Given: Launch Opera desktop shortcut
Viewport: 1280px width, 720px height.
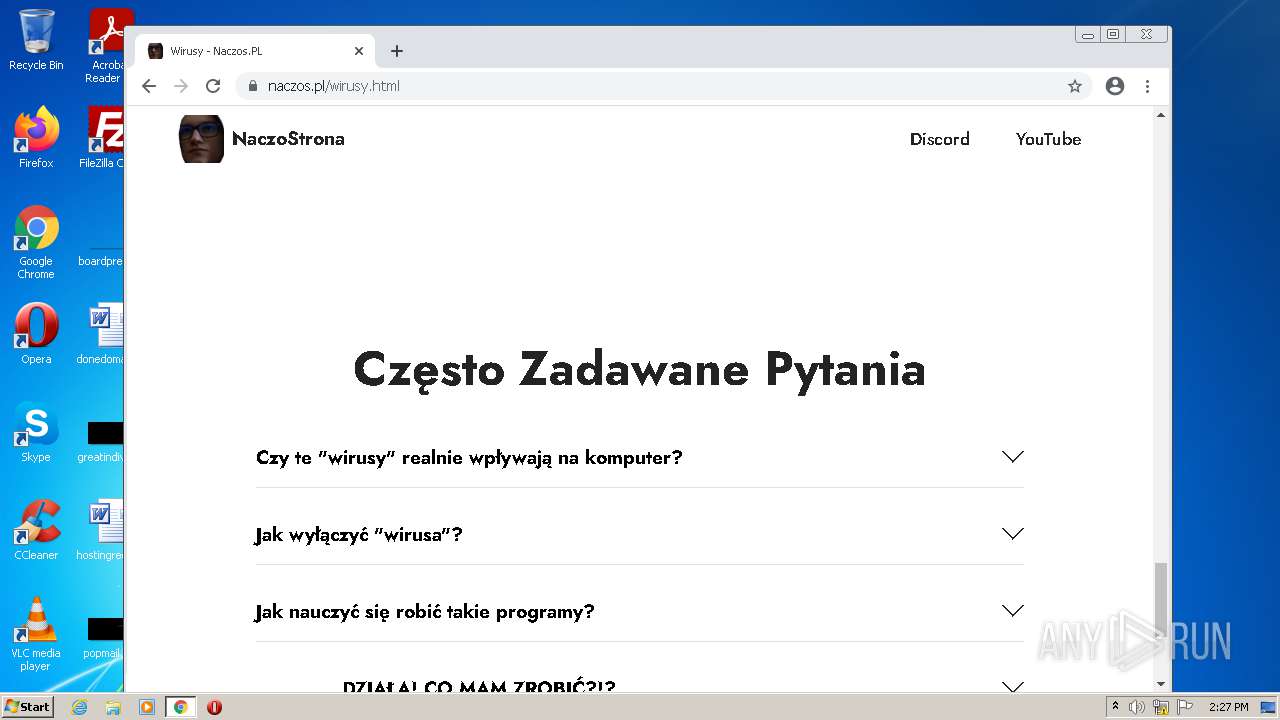Looking at the screenshot, I should [x=36, y=334].
